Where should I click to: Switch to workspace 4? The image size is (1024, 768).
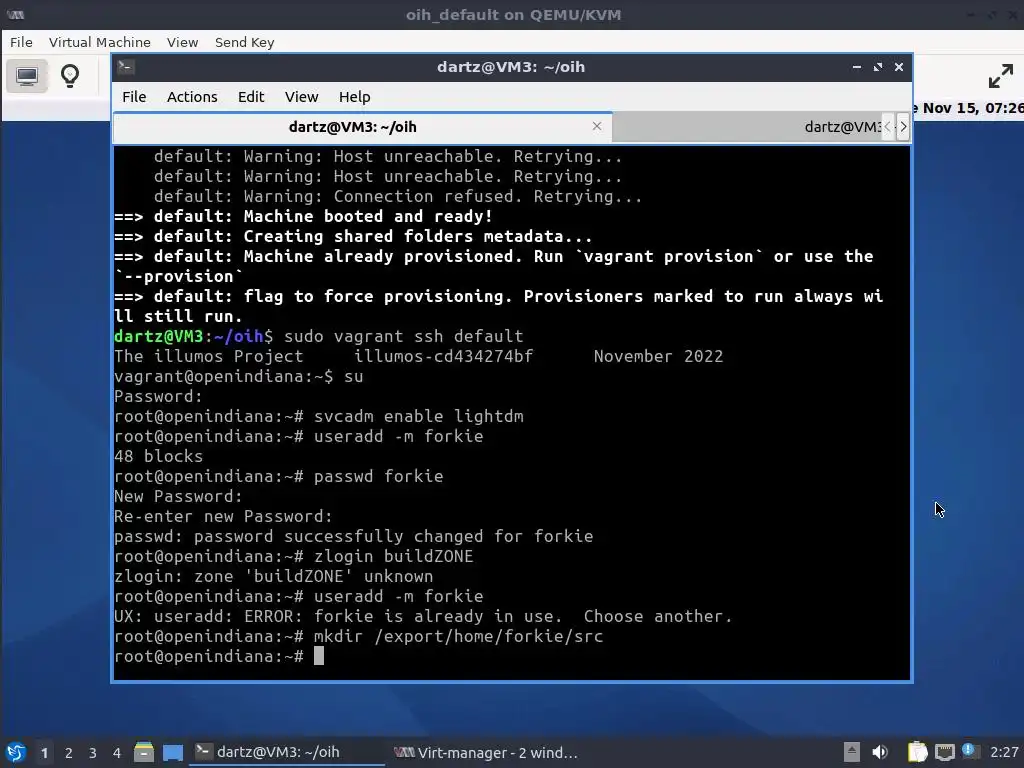pos(117,752)
